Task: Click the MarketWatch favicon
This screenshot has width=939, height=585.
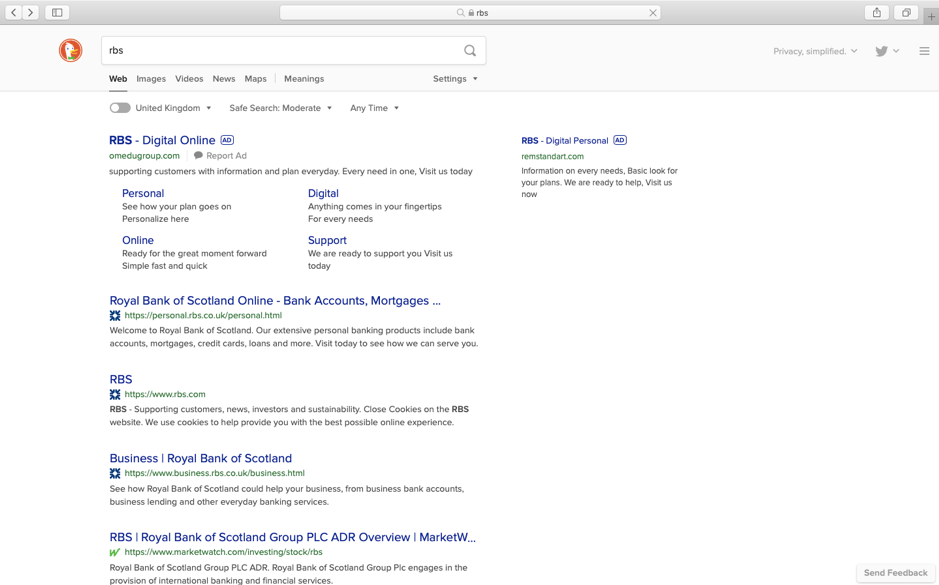Action: (115, 553)
